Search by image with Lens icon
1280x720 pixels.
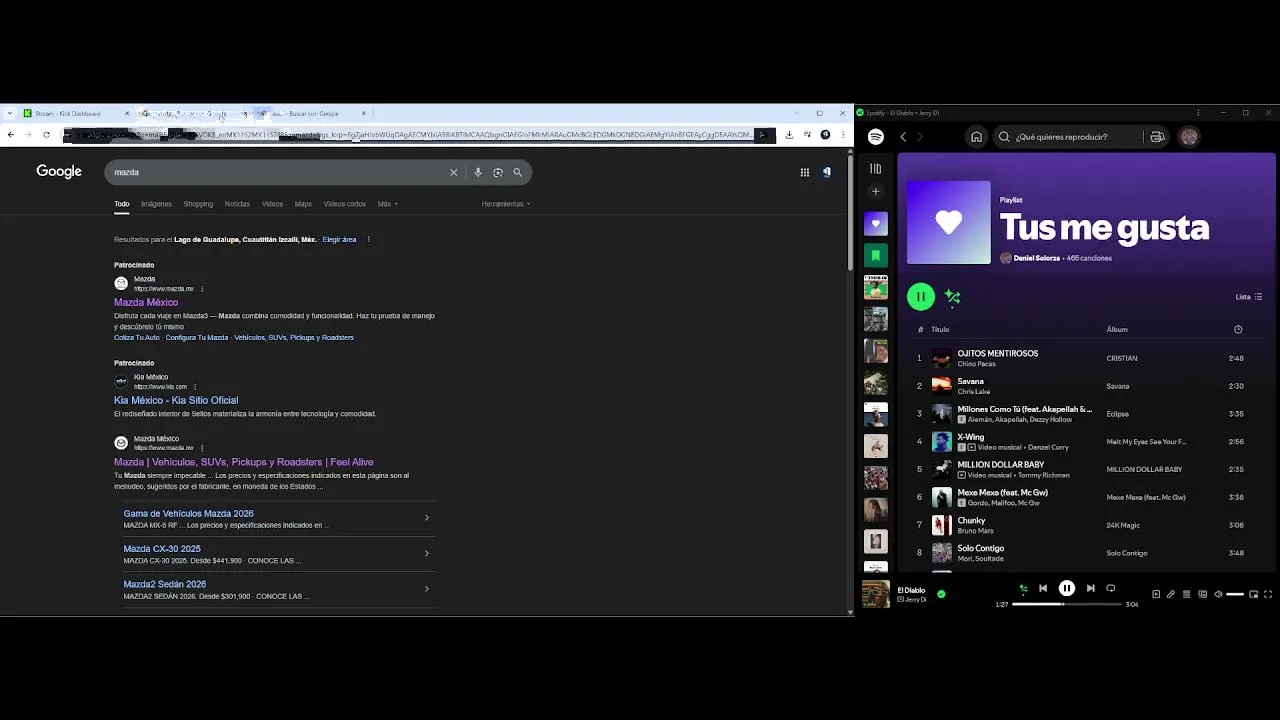pyautogui.click(x=497, y=172)
